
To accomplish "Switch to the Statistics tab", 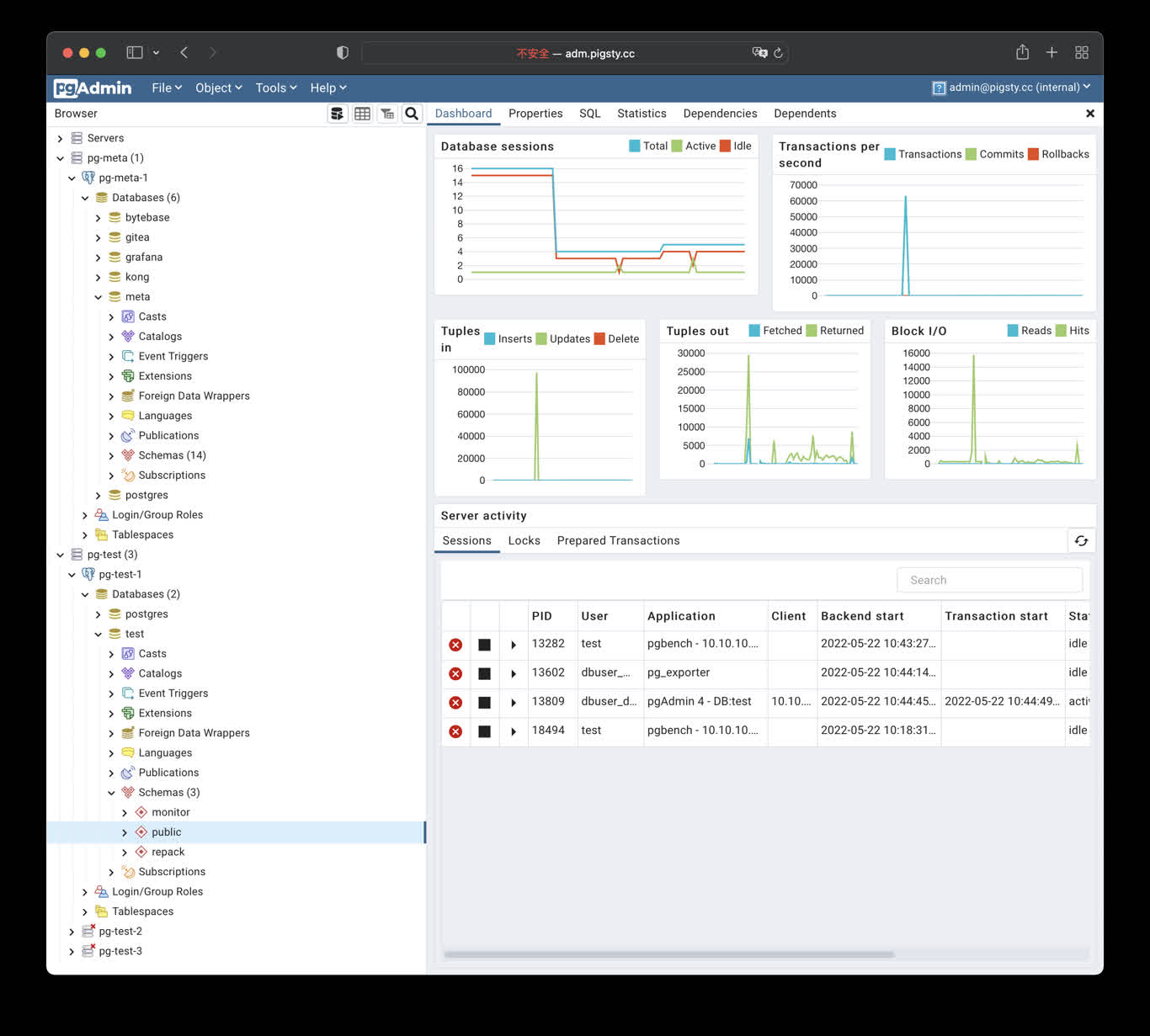I will (x=641, y=114).
